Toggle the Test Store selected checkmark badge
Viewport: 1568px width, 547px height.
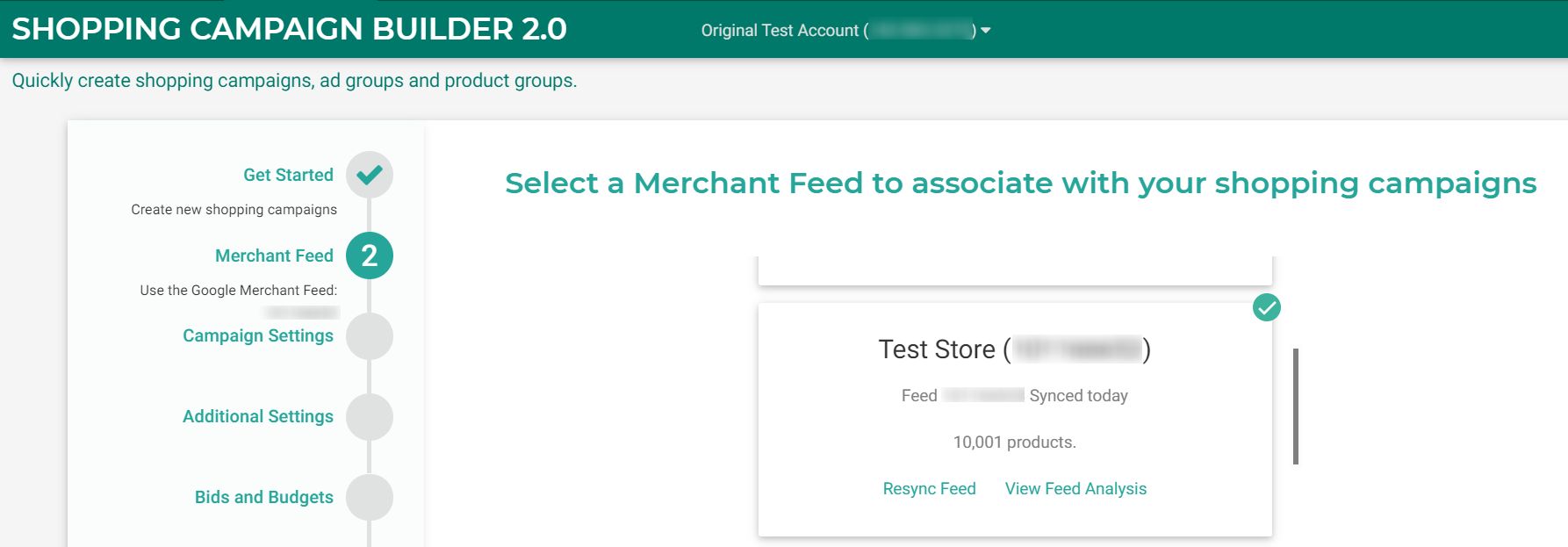[1267, 307]
